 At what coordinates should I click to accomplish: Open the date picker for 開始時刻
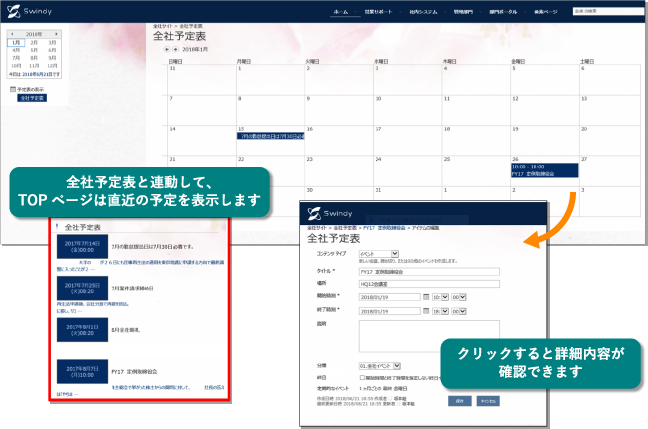click(x=426, y=297)
